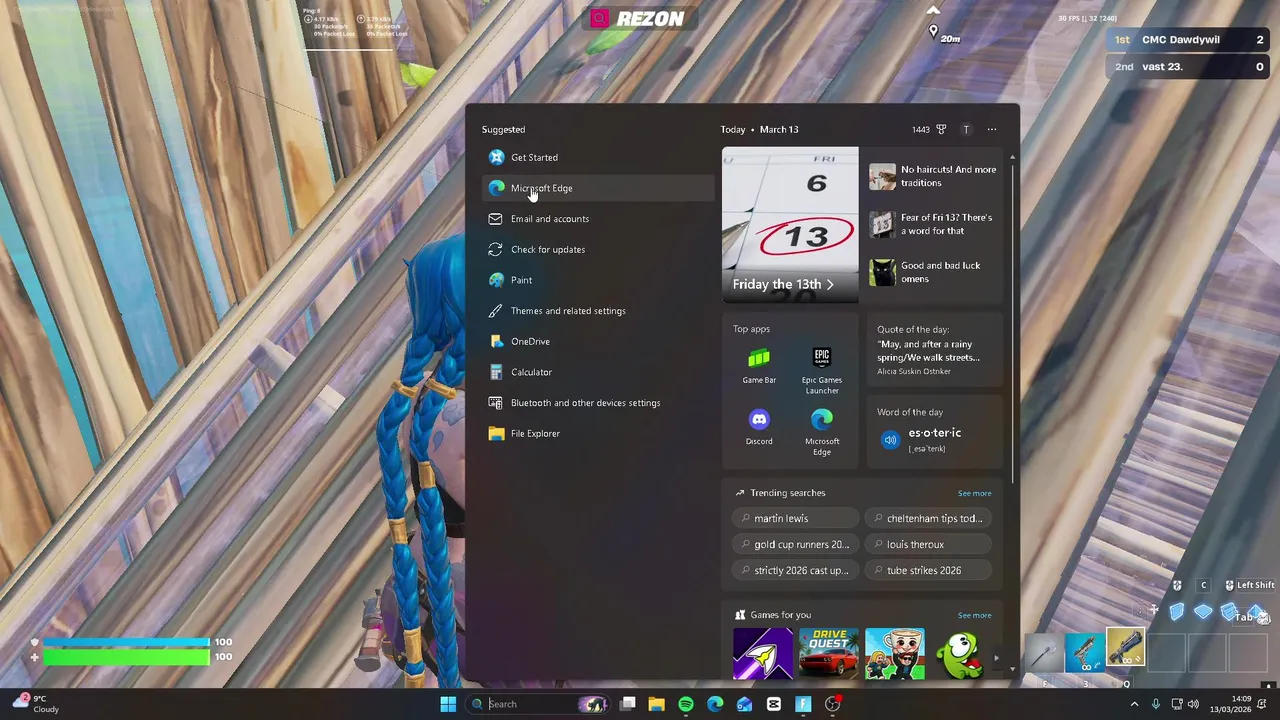Open the weather widget showing 9°C Cloudy
This screenshot has width=1280, height=720.
tap(35, 704)
